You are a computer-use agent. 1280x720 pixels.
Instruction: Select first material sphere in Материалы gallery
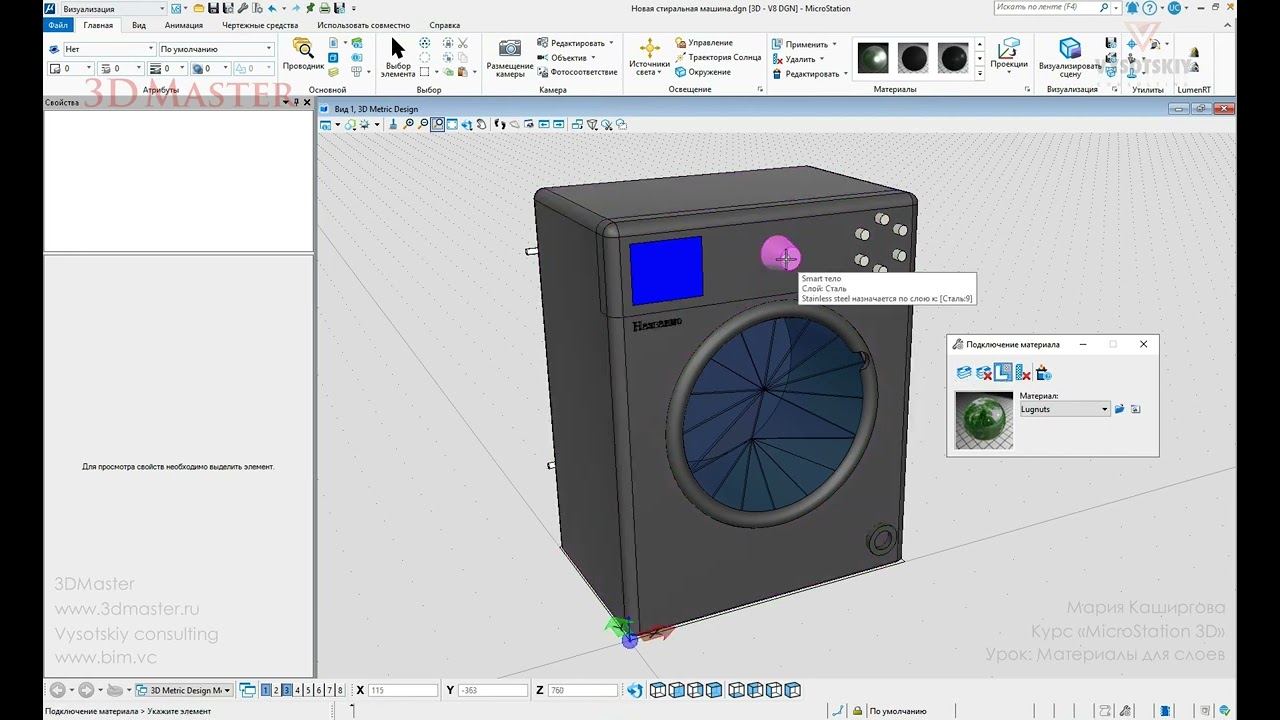[x=873, y=58]
